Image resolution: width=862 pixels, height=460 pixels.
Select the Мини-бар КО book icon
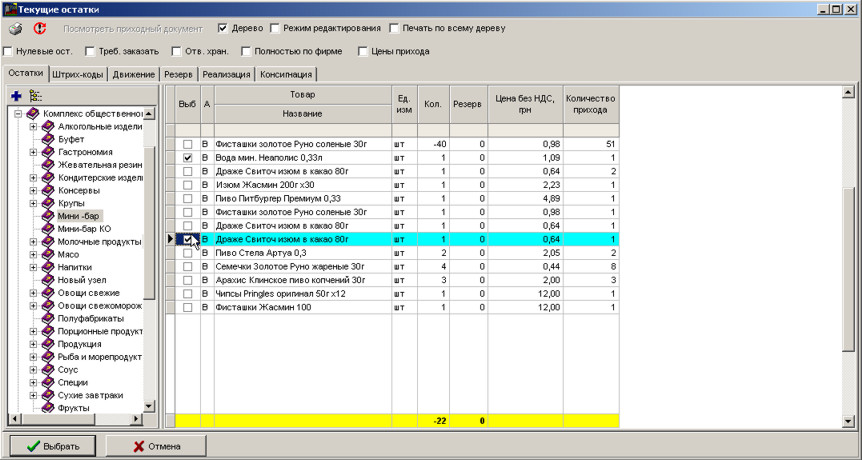pos(47,229)
